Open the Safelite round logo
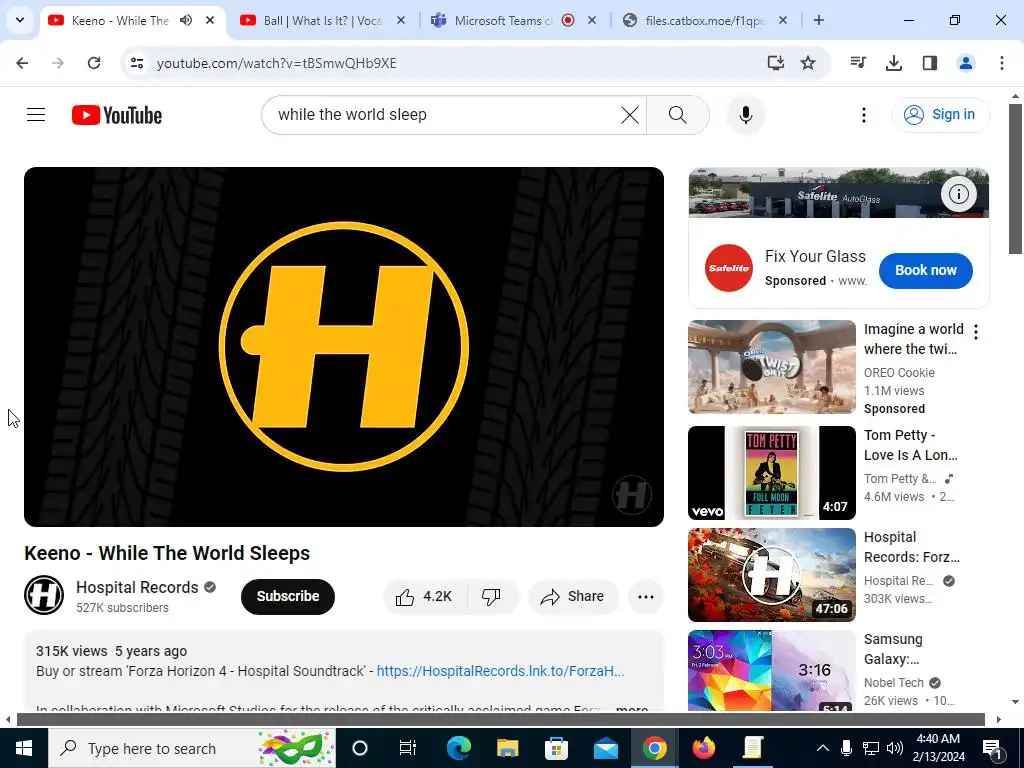 click(x=728, y=268)
